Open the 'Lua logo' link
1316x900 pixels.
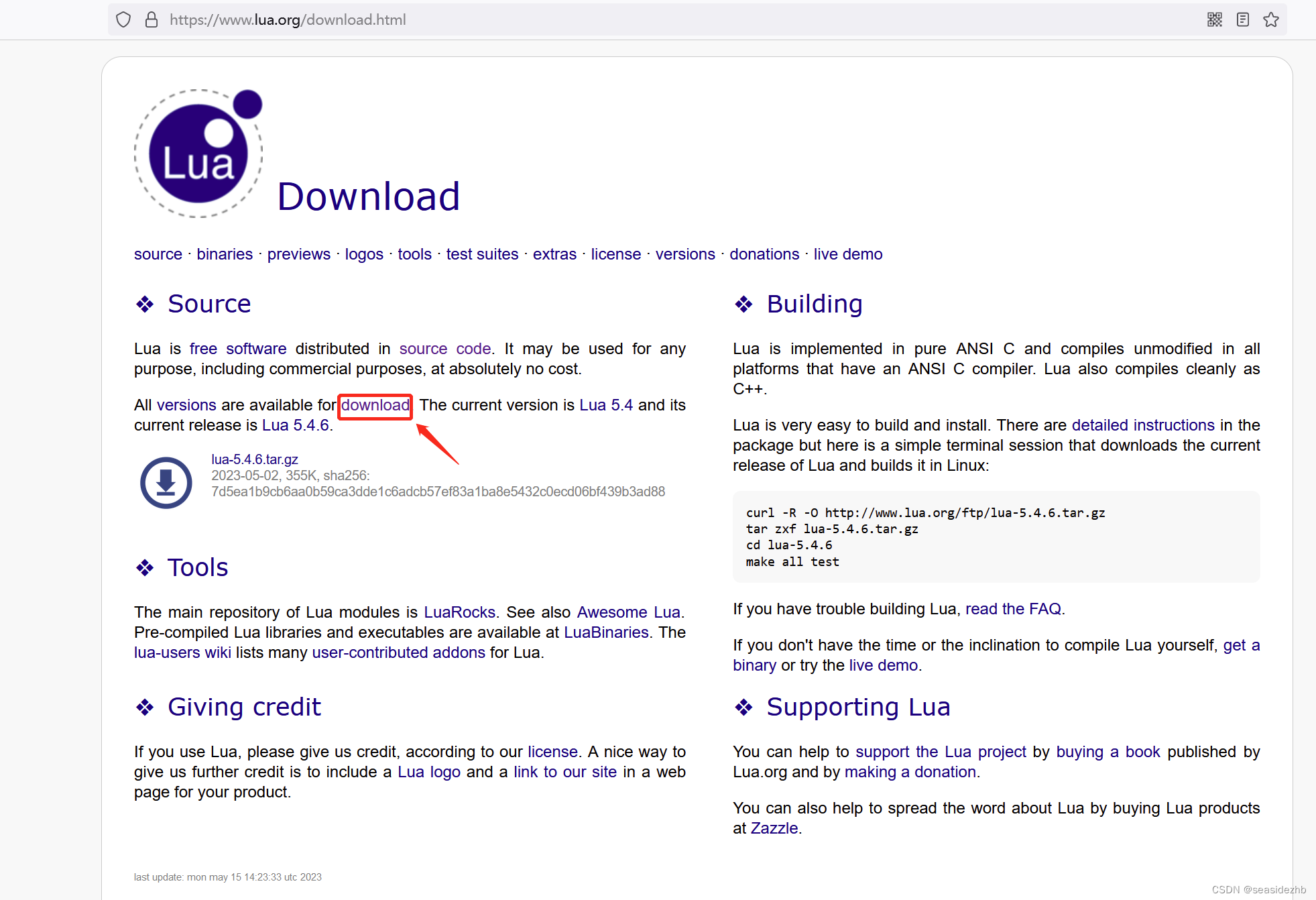pos(429,772)
